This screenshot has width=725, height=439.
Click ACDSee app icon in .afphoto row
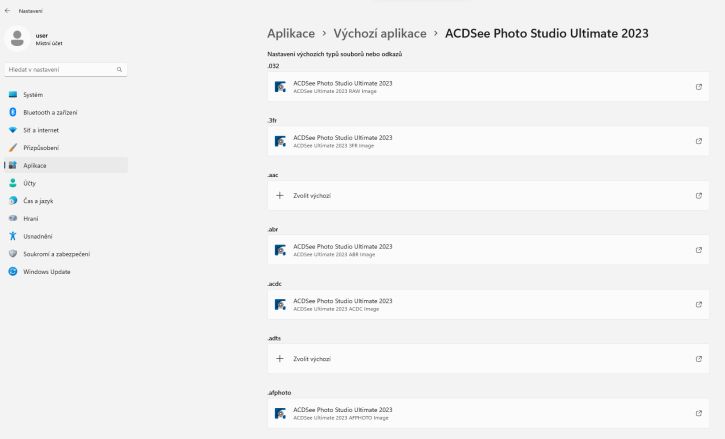click(x=280, y=413)
